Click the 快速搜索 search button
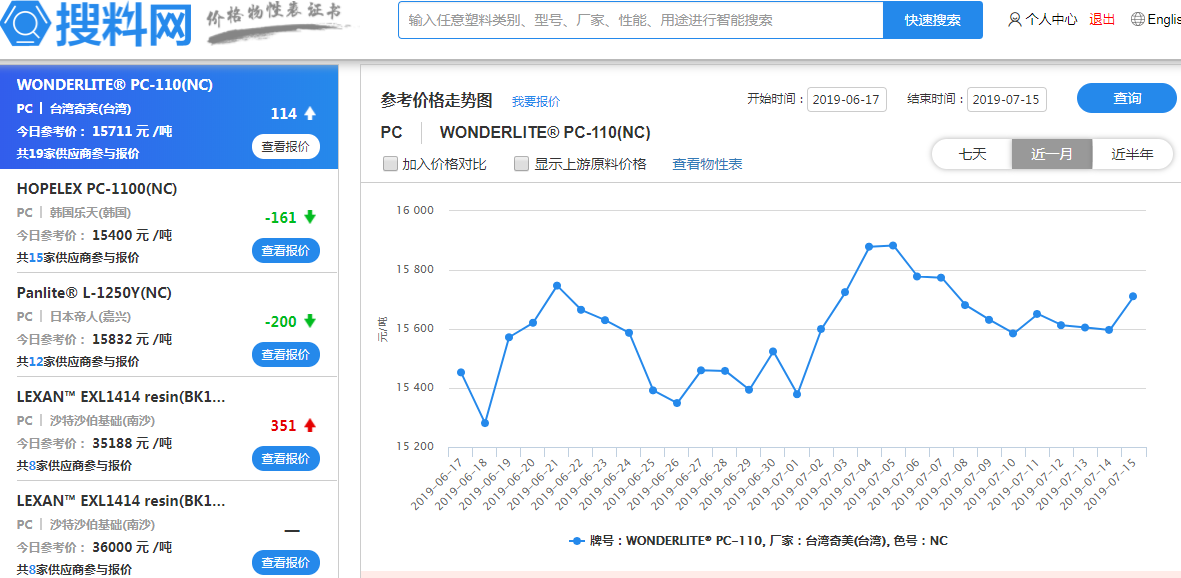1181x578 pixels. pos(932,20)
